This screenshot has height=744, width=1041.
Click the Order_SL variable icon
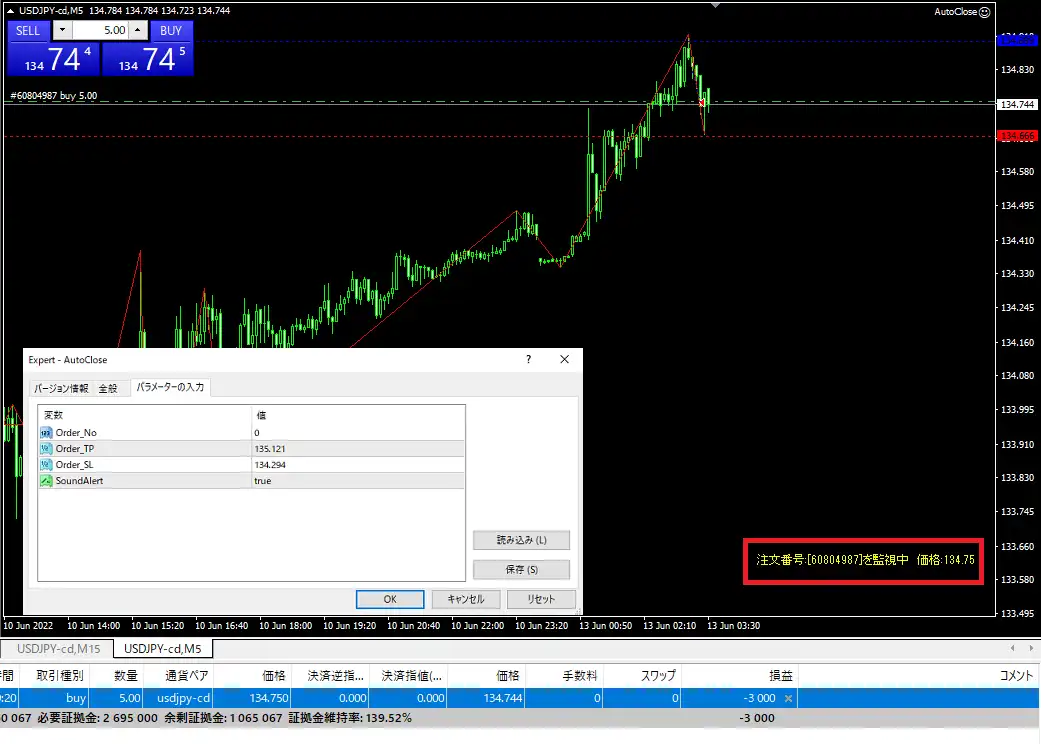(x=46, y=465)
